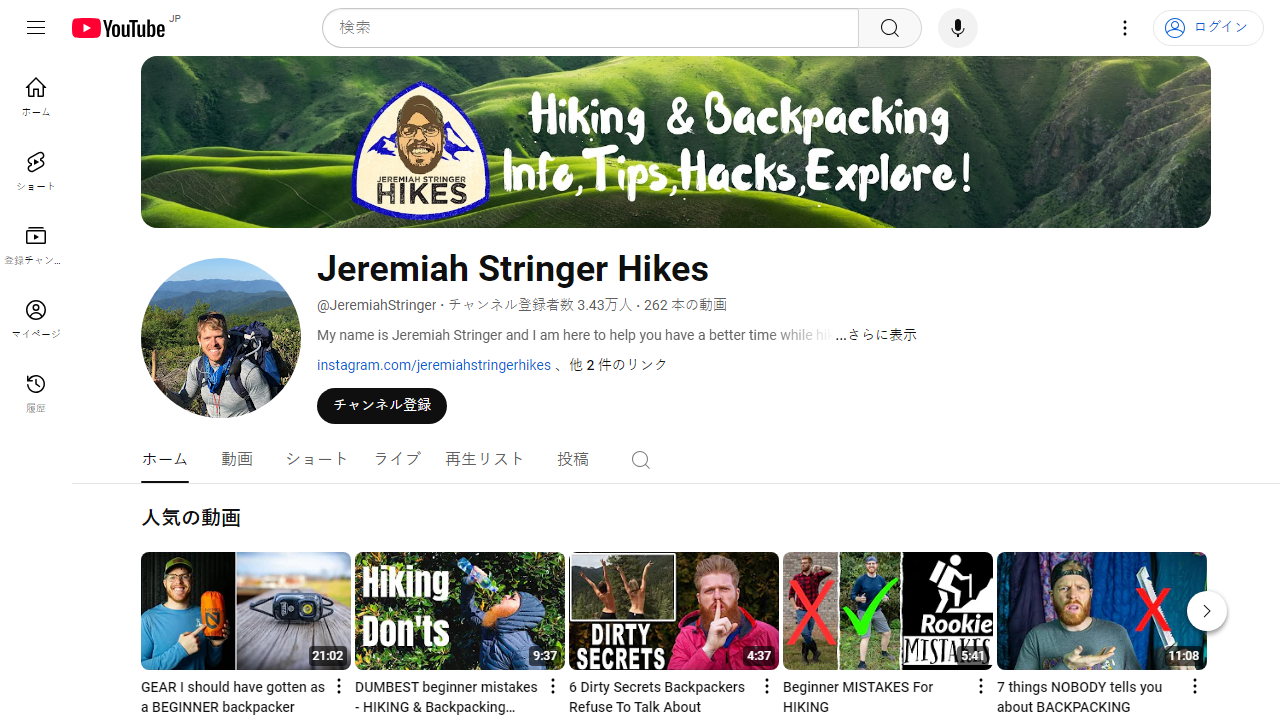
Task: Switch to the 投稿 tab
Action: pos(573,459)
